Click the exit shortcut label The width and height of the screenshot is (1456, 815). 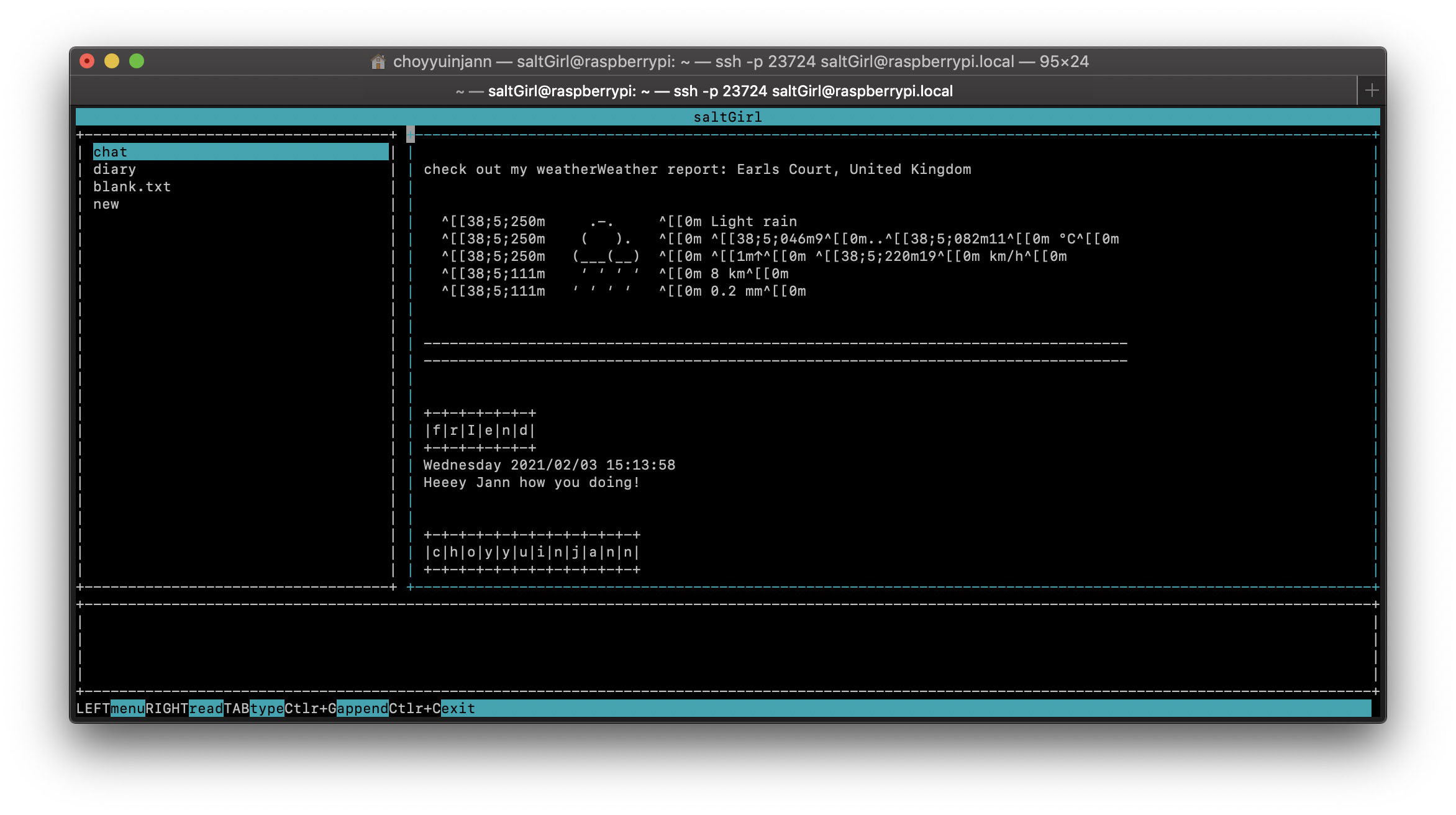(x=458, y=708)
